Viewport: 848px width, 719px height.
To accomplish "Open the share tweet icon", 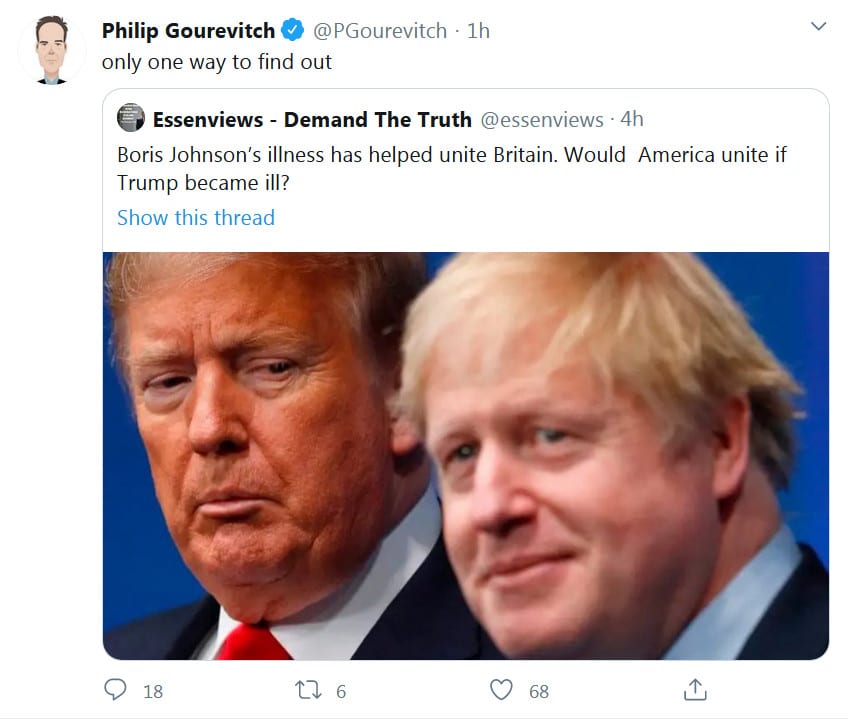I will click(x=695, y=690).
